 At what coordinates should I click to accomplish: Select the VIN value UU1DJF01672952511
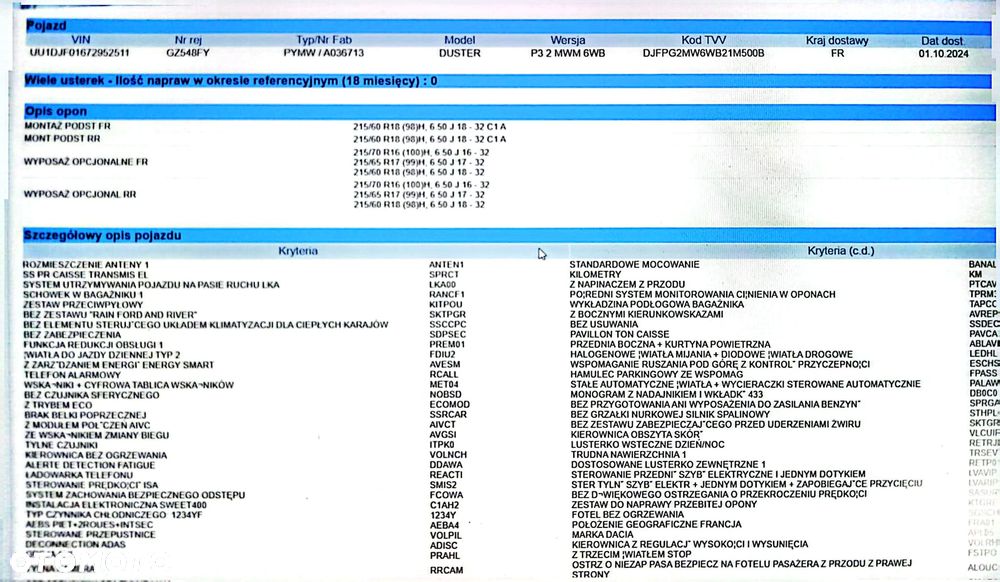pos(79,53)
